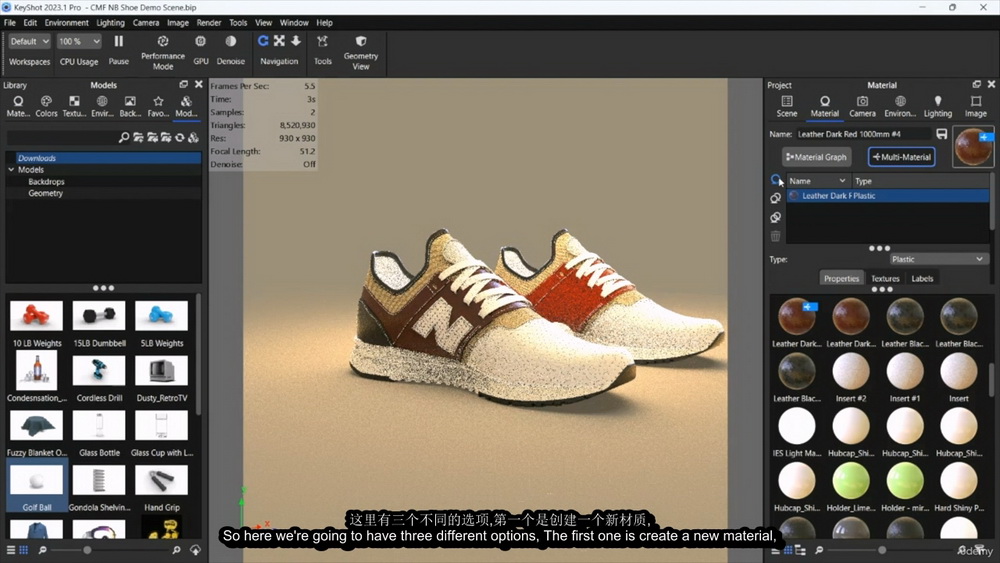Toggle the Denoise button
The height and width of the screenshot is (563, 1000).
click(230, 50)
